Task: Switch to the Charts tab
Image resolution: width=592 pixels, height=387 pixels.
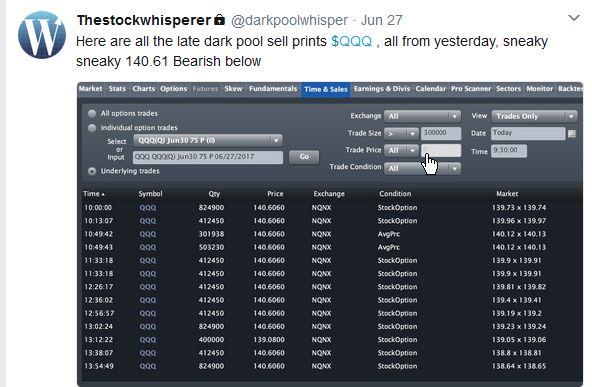Action: click(143, 89)
